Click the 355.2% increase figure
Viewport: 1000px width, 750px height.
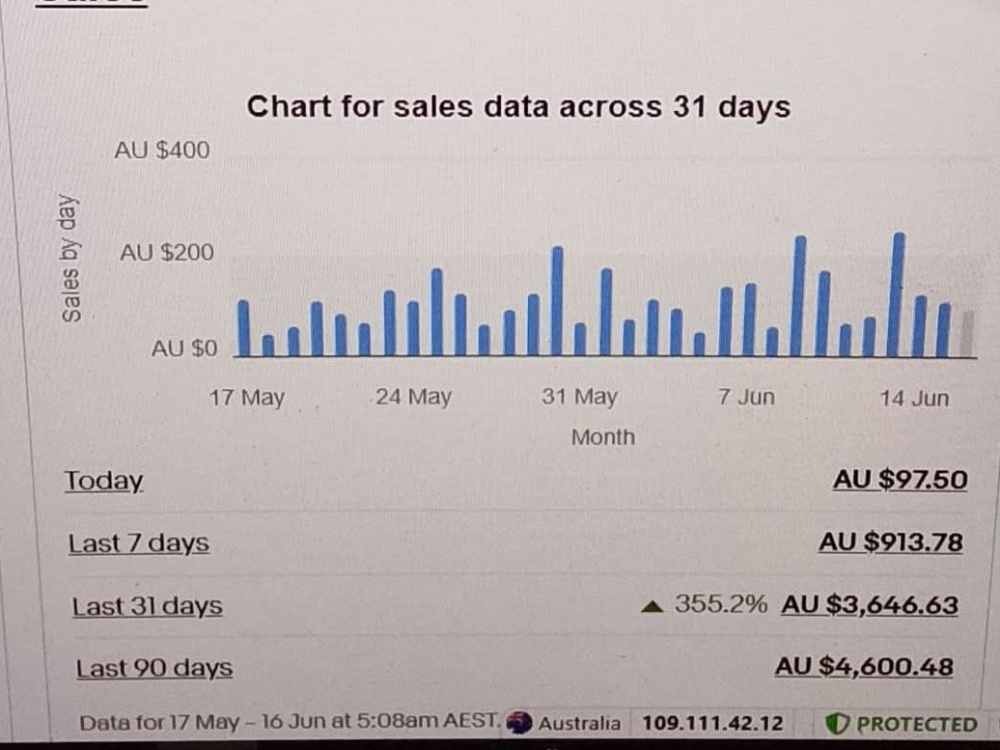[721, 604]
